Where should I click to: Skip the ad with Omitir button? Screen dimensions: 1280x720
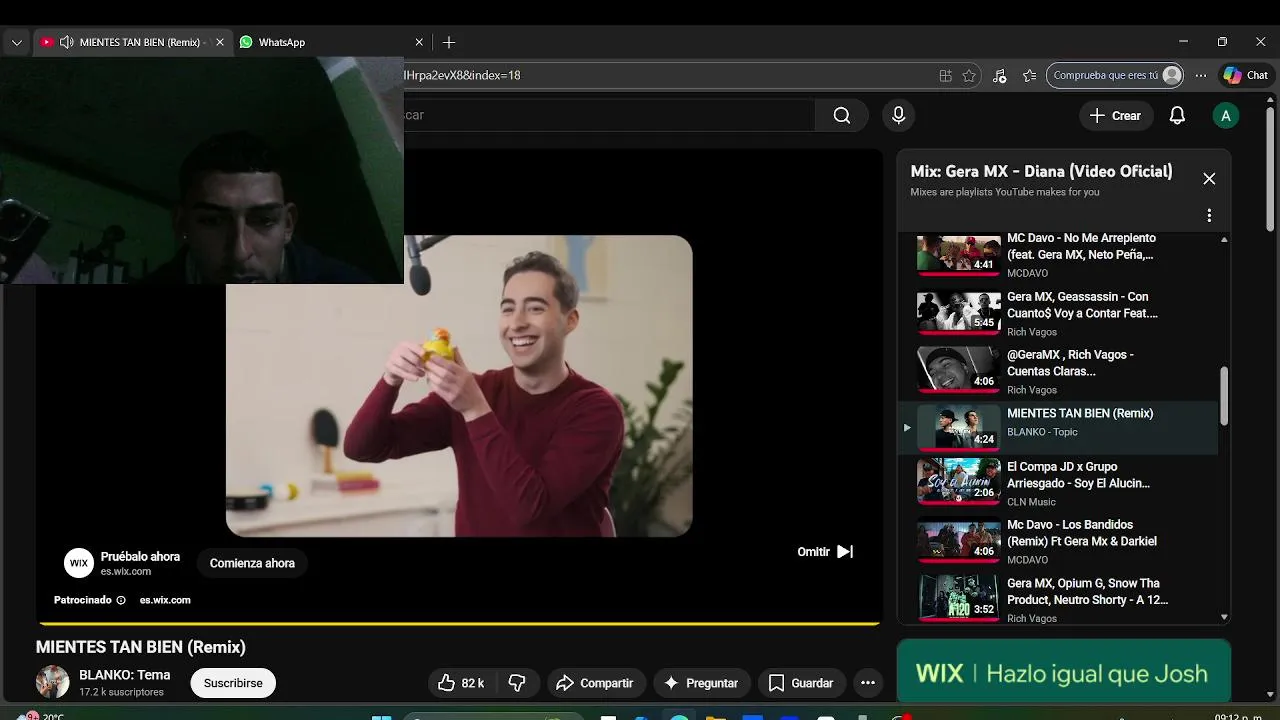pyautogui.click(x=825, y=551)
